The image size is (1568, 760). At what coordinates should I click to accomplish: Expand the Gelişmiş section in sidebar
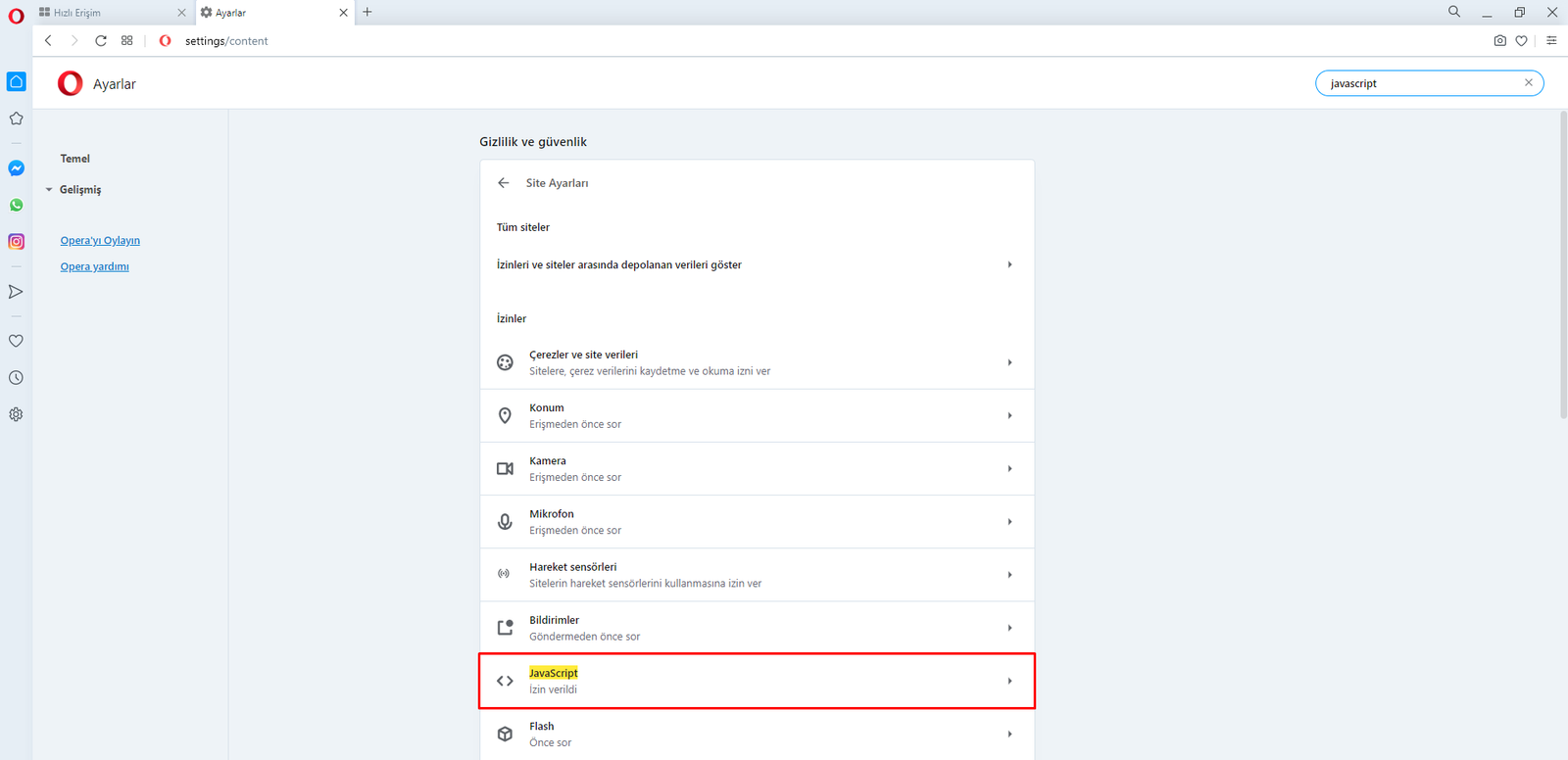pyautogui.click(x=79, y=190)
